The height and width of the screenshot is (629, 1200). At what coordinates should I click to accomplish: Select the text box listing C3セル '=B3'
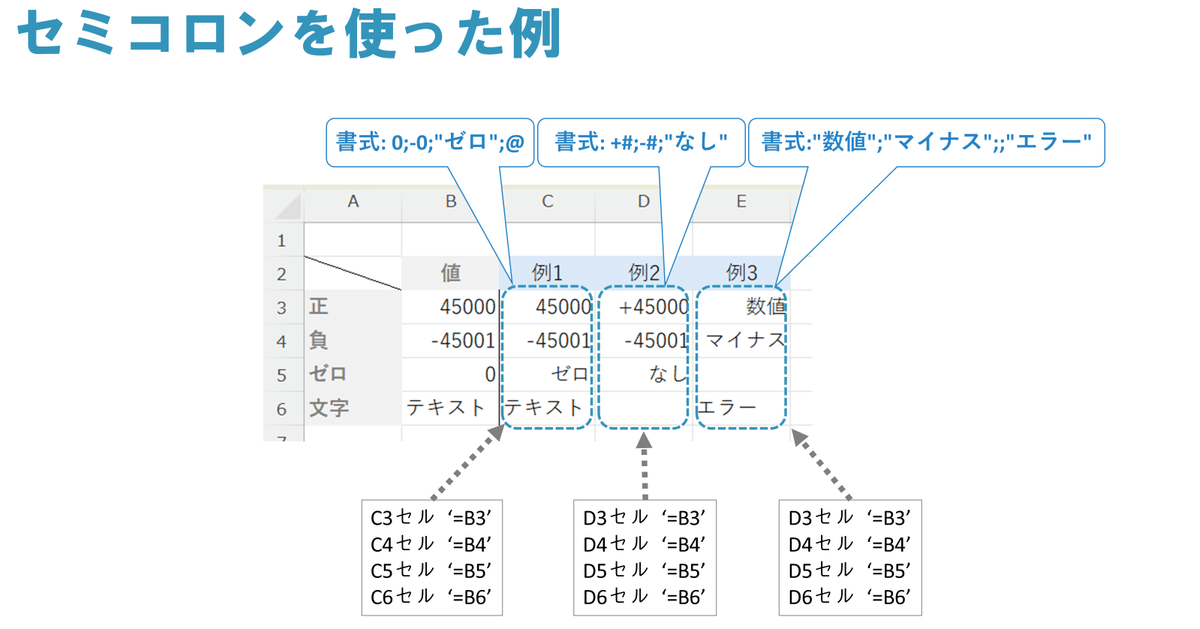click(430, 558)
